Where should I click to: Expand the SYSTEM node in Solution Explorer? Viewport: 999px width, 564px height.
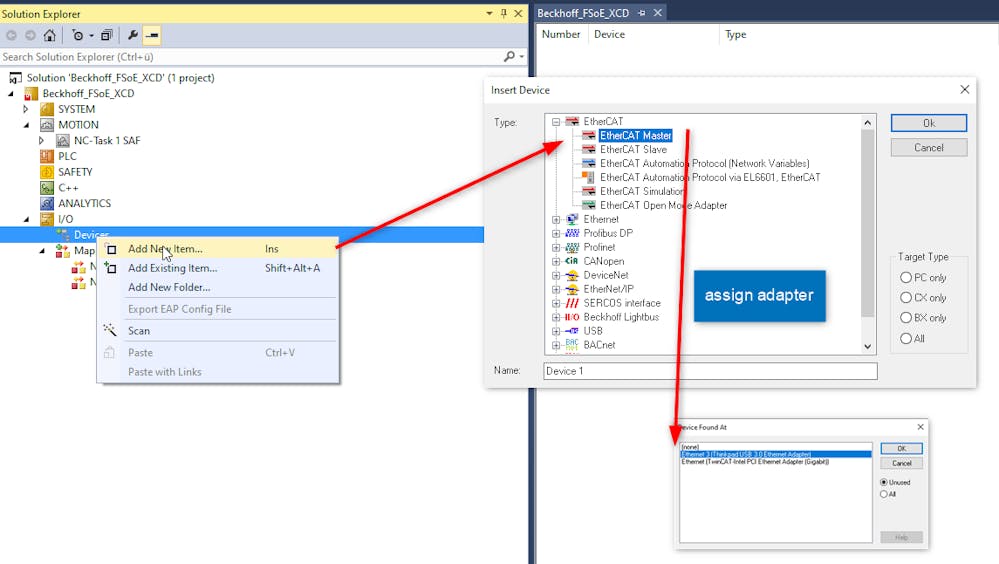pos(25,109)
